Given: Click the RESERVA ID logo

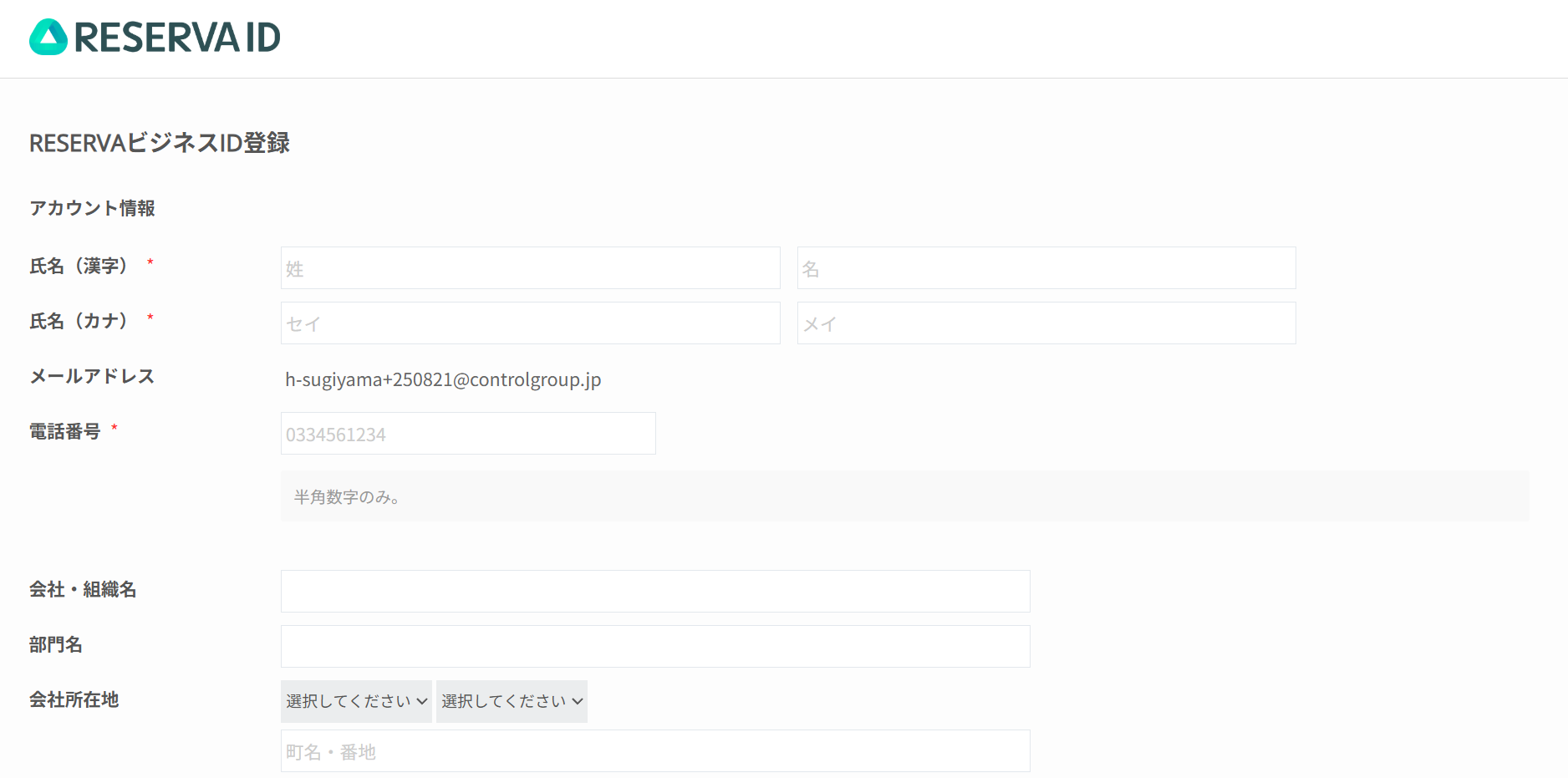Looking at the screenshot, I should 155,37.
